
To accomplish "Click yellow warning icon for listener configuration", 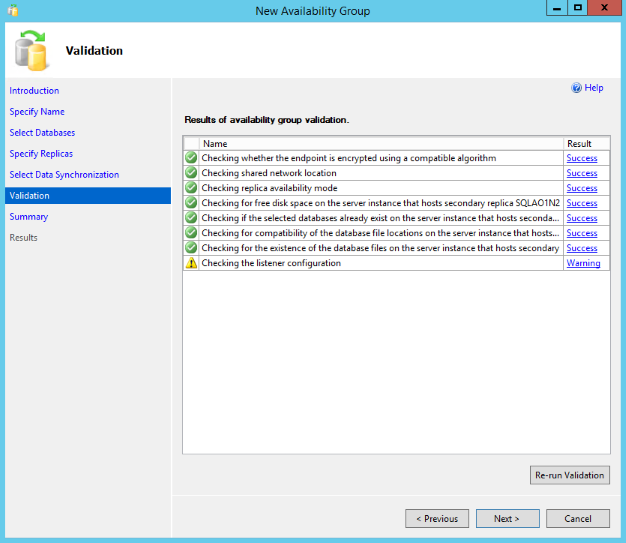I will click(191, 263).
